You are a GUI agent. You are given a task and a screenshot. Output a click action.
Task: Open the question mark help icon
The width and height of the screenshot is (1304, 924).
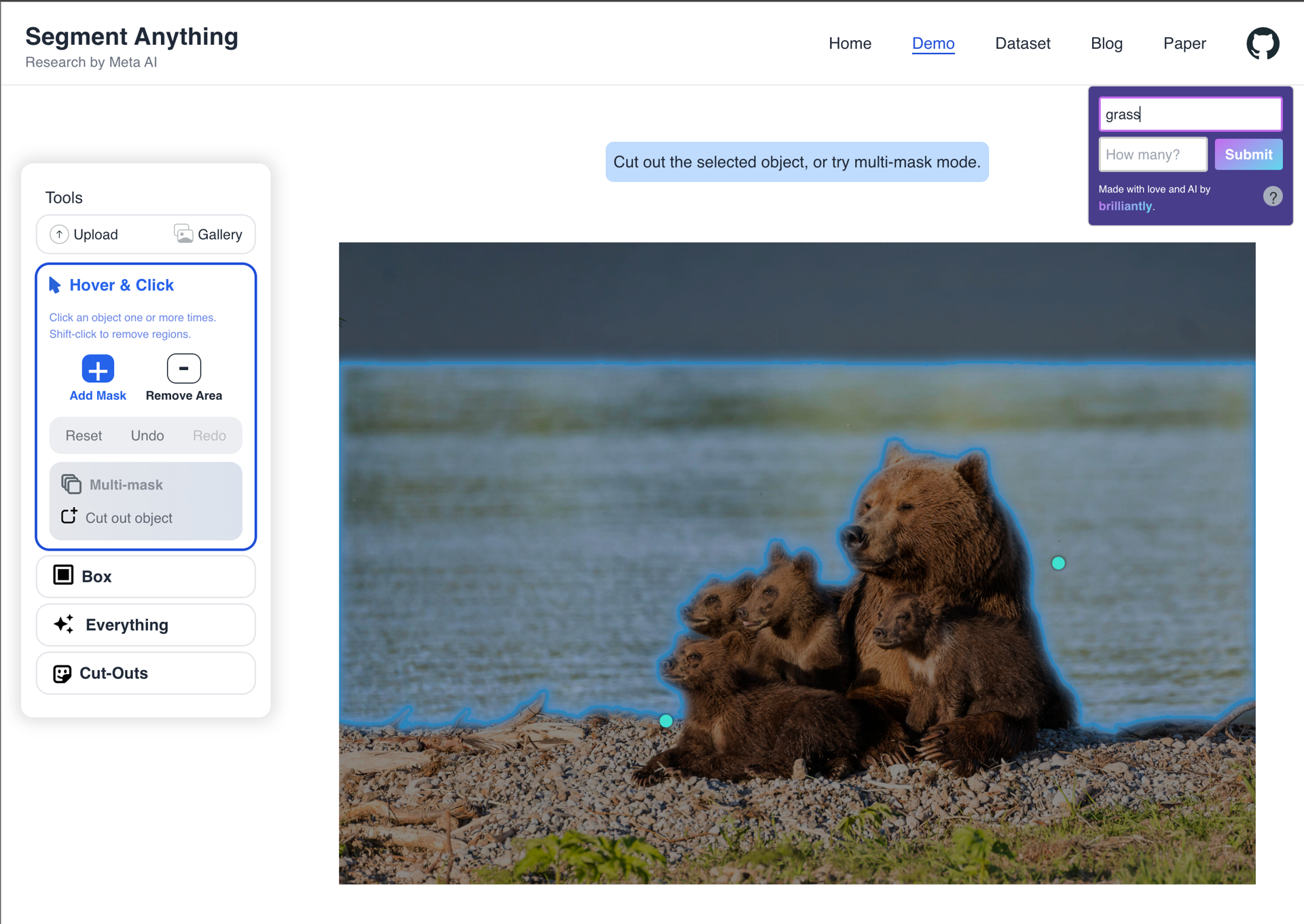1273,197
